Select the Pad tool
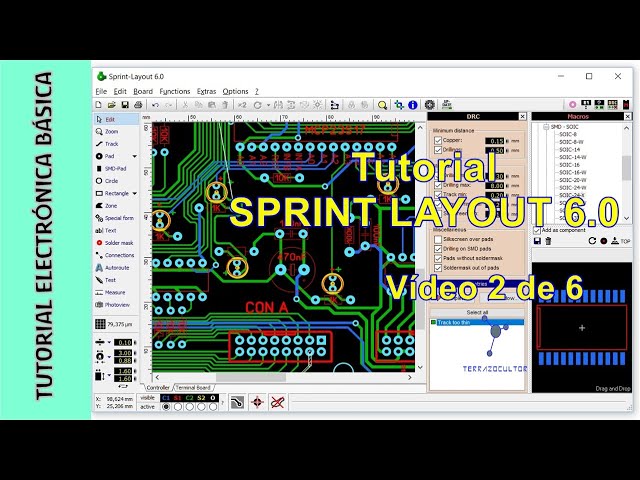 click(112, 156)
